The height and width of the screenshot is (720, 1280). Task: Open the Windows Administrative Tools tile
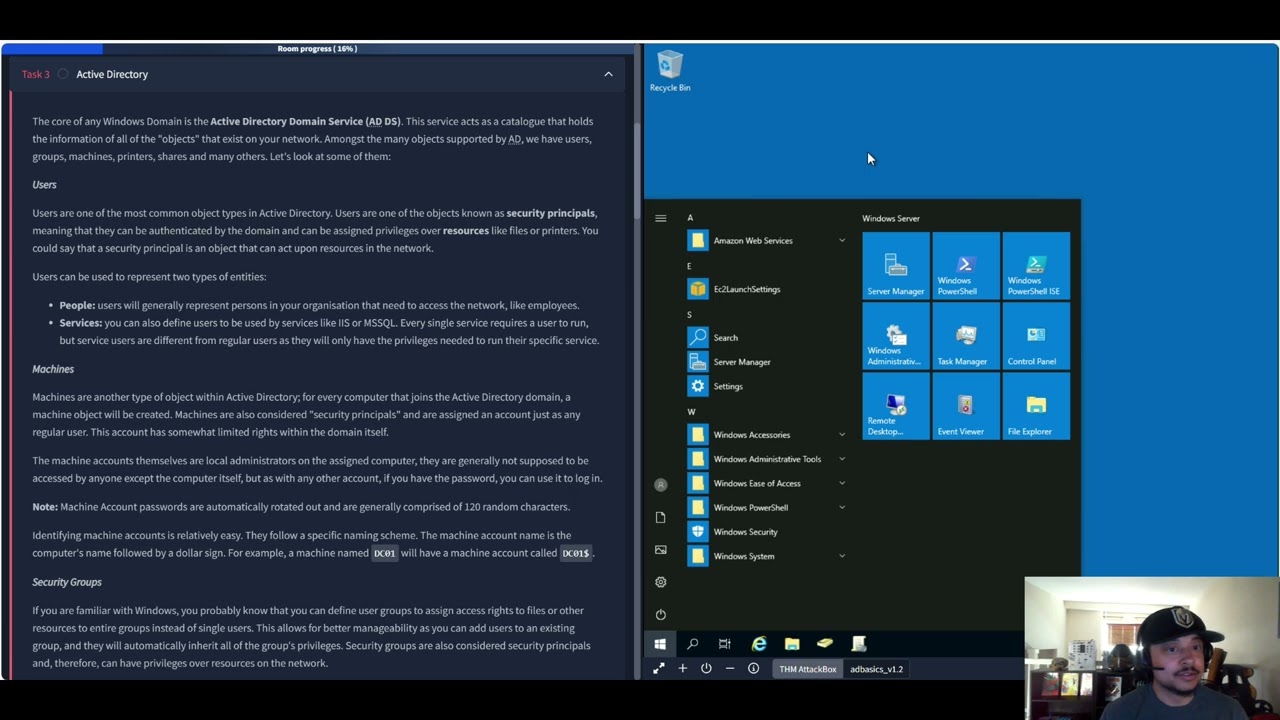coord(896,336)
